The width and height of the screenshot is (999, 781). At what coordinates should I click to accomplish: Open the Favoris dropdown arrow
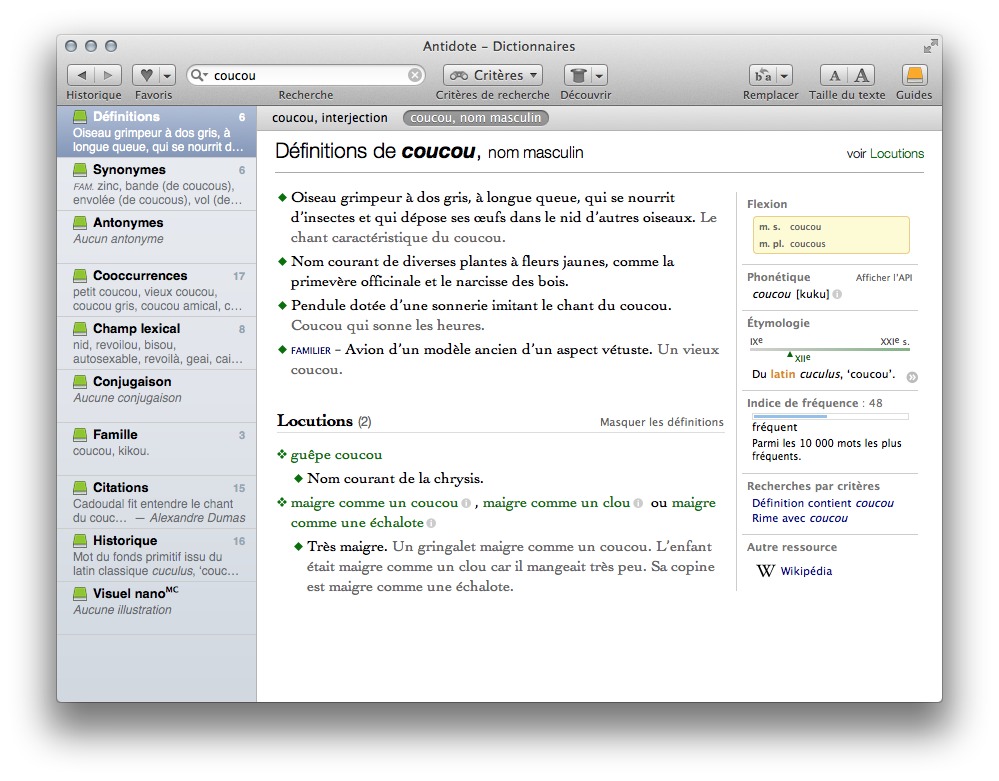pyautogui.click(x=168, y=75)
